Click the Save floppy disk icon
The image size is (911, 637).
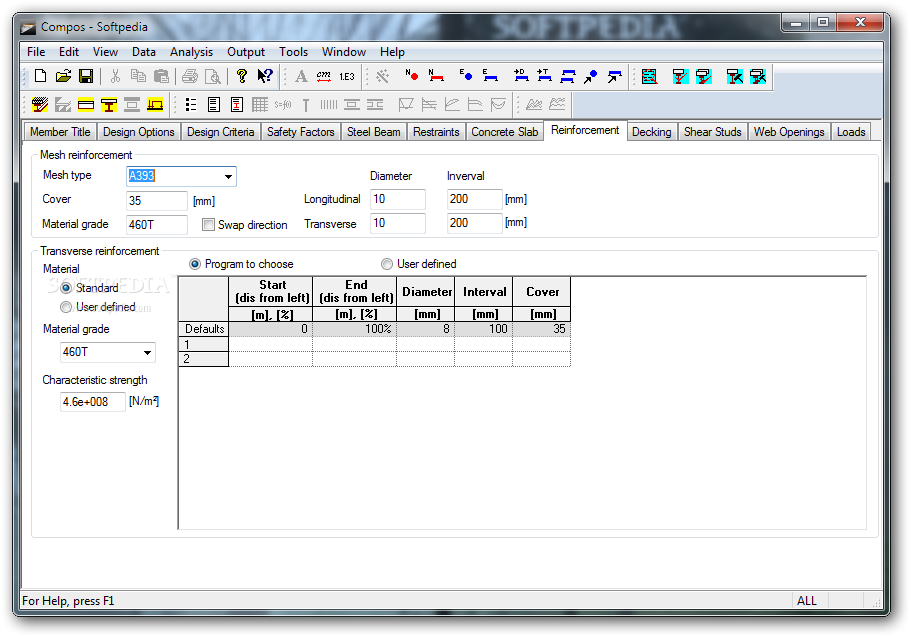(x=86, y=76)
